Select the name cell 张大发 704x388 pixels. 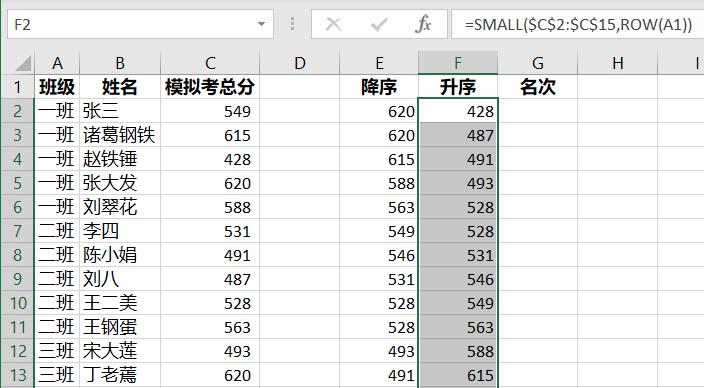[120, 183]
